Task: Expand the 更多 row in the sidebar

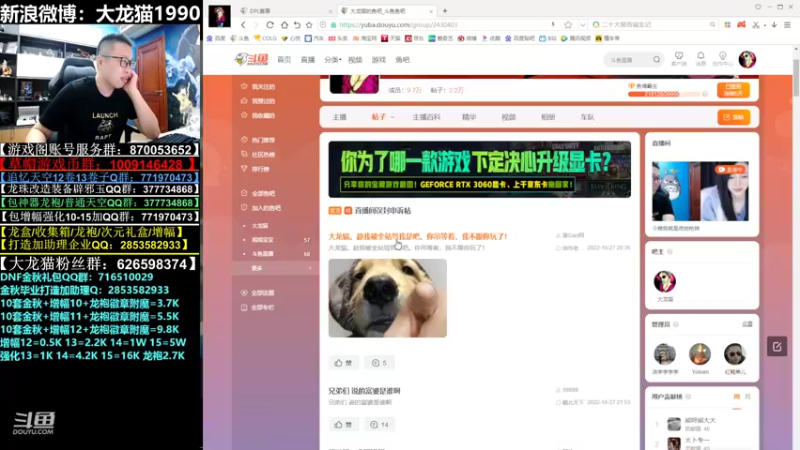Action: (276, 268)
